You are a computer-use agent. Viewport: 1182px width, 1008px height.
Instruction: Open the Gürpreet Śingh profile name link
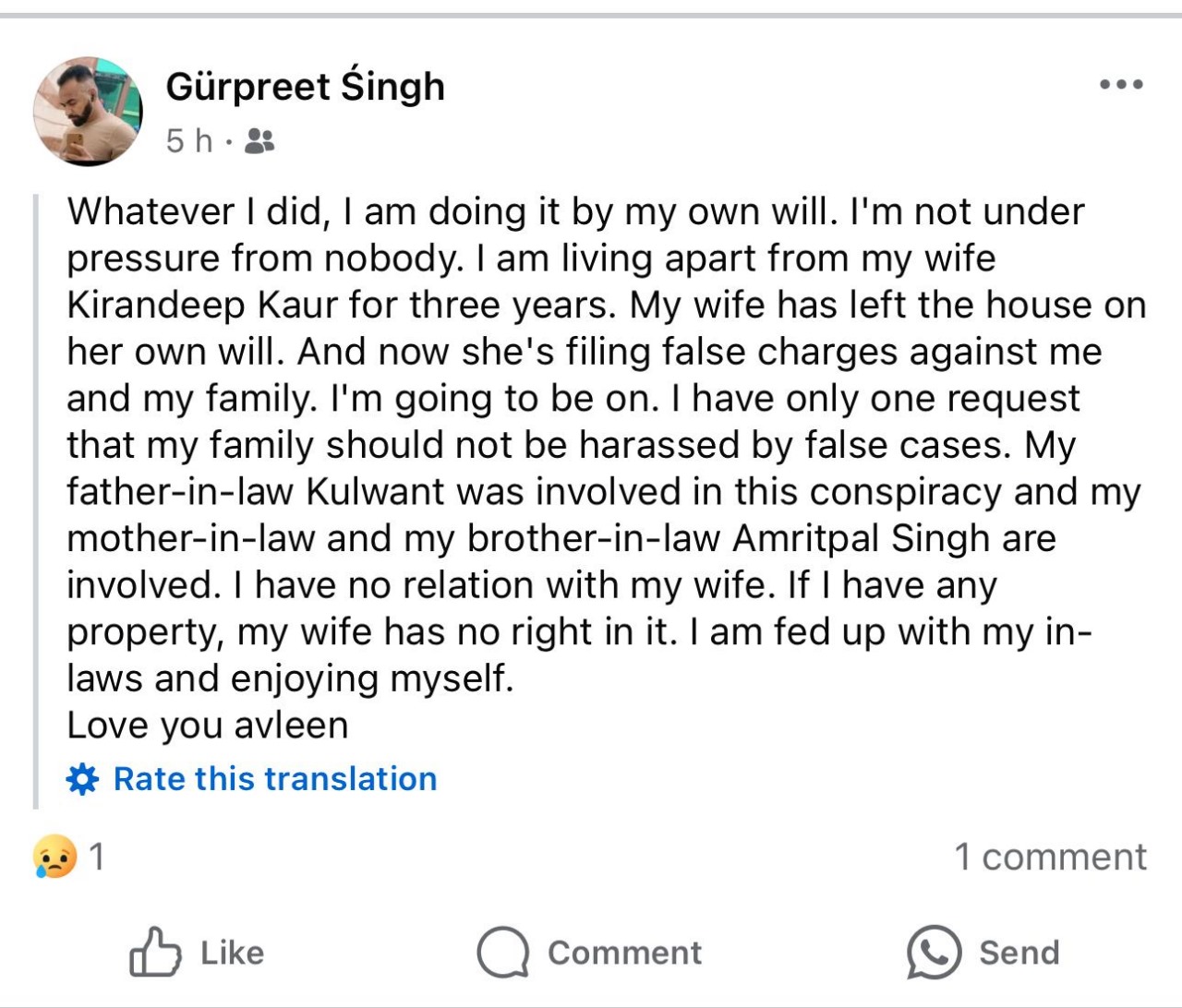[x=305, y=87]
